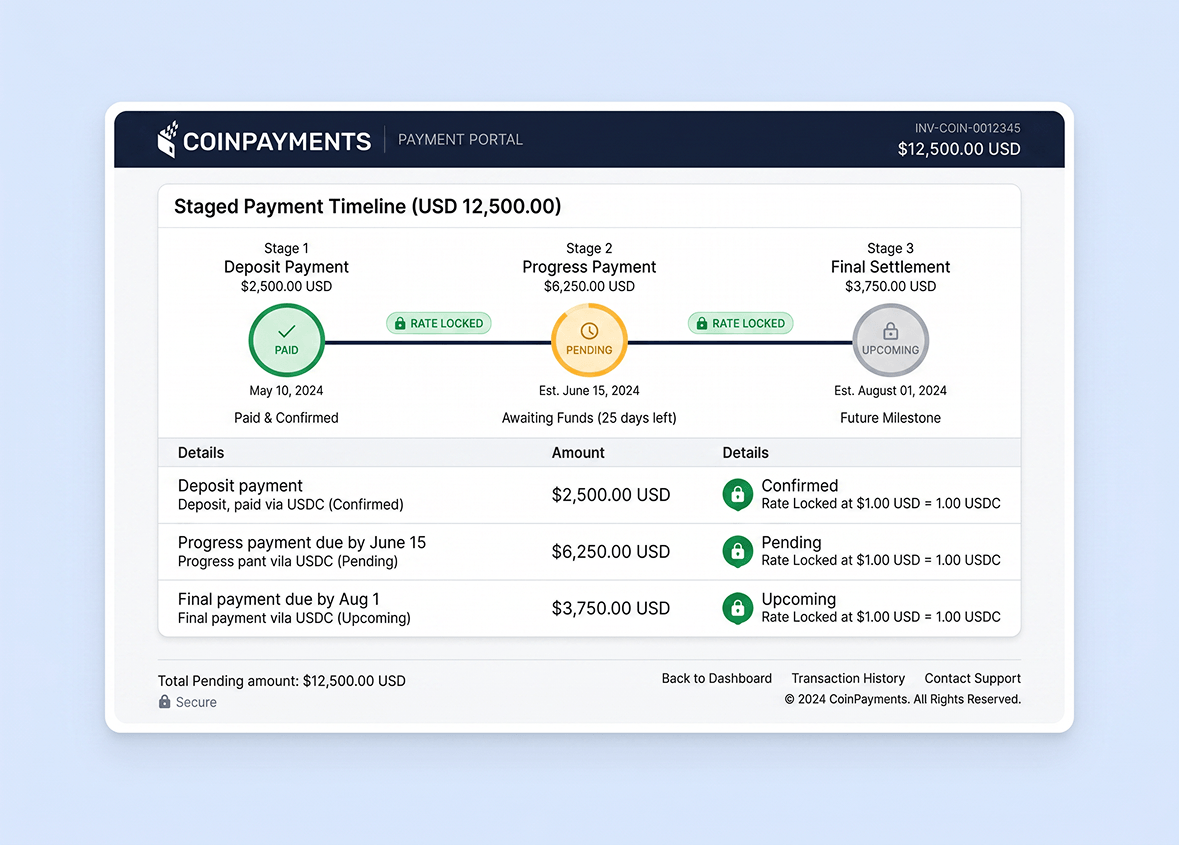
Task: Click the green lock icon beside Confirmed
Action: coord(738,495)
